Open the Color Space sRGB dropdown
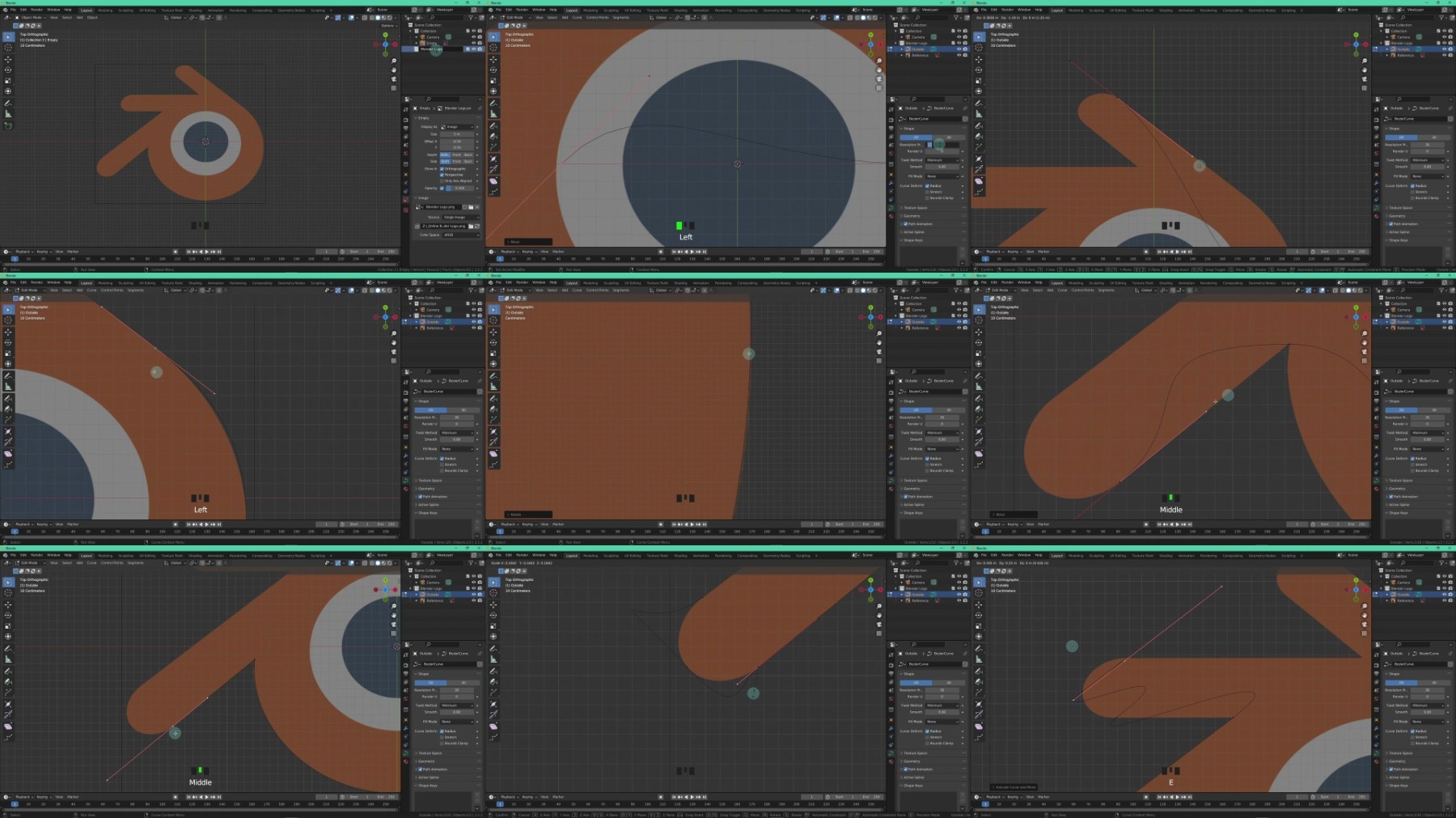The width and height of the screenshot is (1456, 818). (459, 235)
